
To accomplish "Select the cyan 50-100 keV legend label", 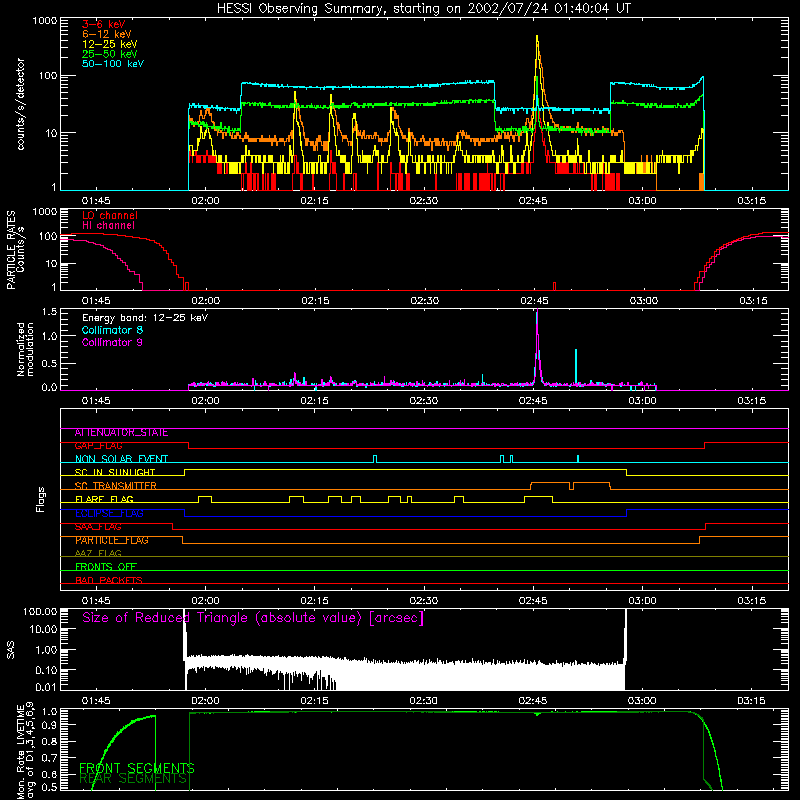I will [x=113, y=64].
